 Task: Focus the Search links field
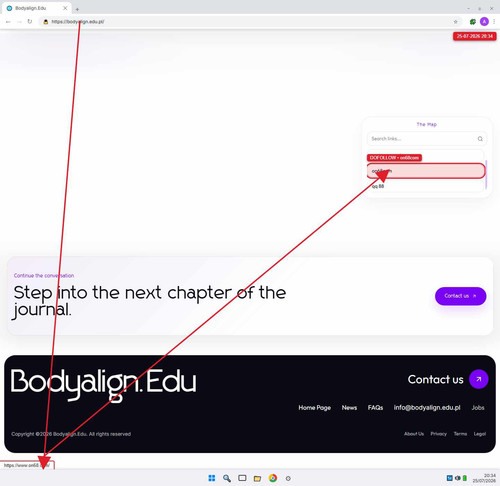click(427, 139)
